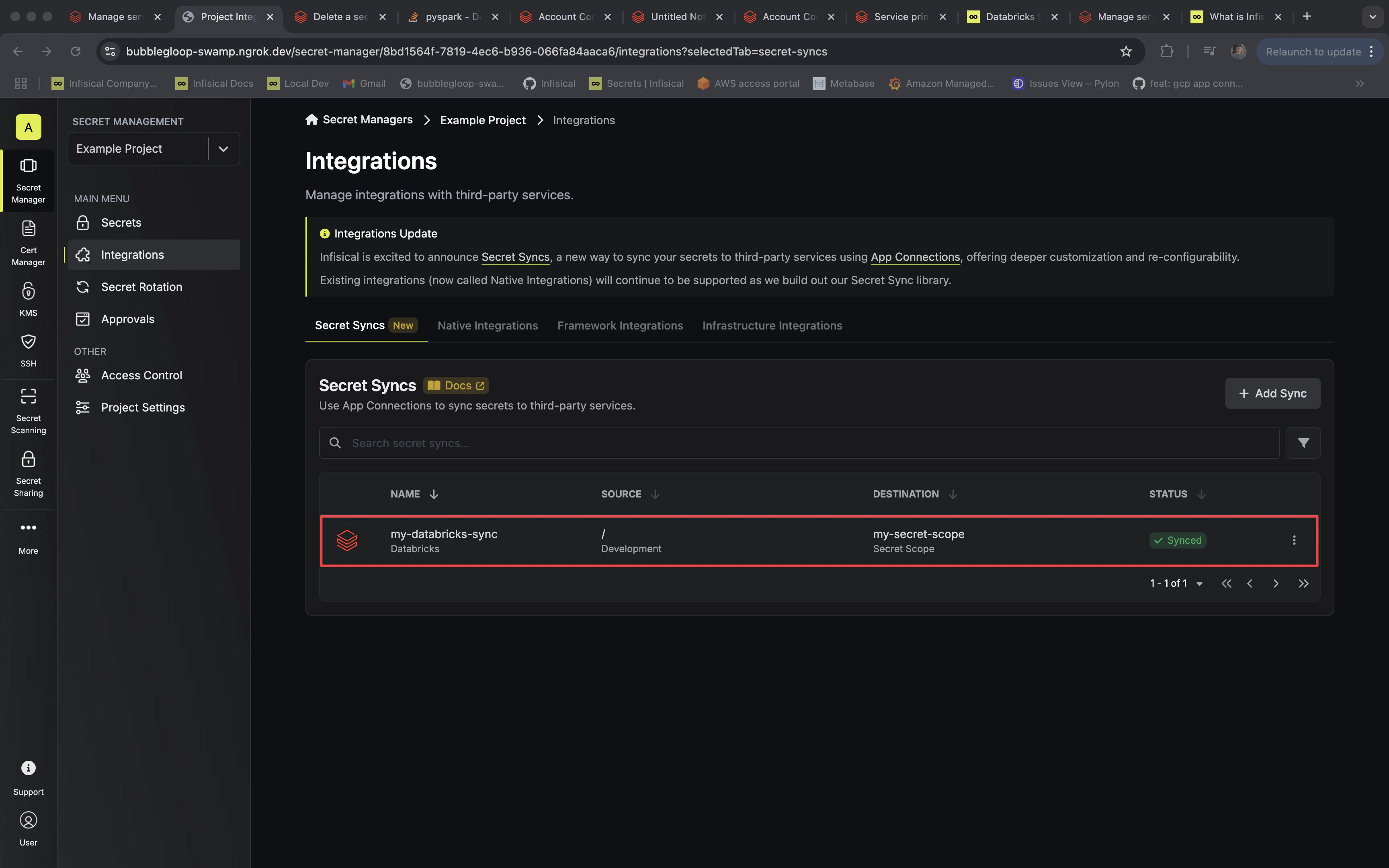1389x868 pixels.
Task: Open Project Settings menu item
Action: (x=153, y=407)
